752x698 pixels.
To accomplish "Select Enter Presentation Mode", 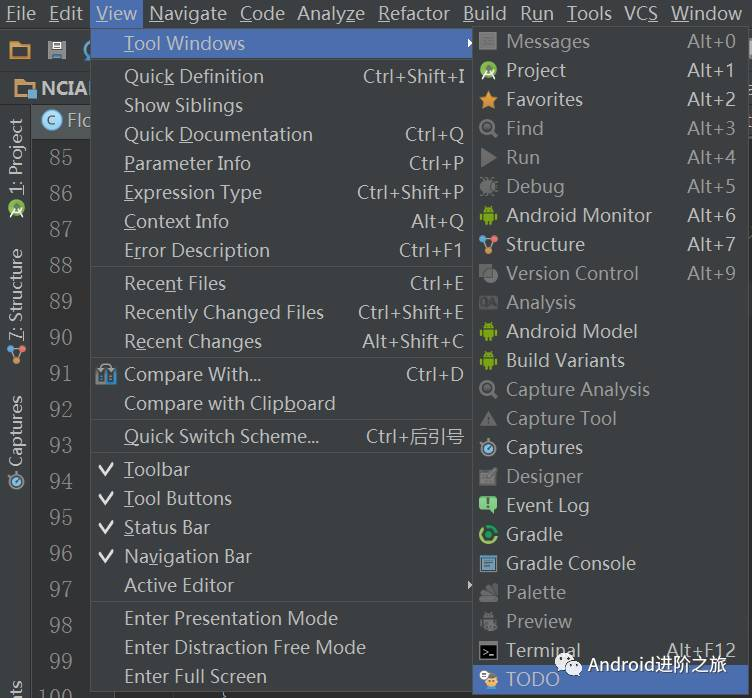I will point(282,618).
